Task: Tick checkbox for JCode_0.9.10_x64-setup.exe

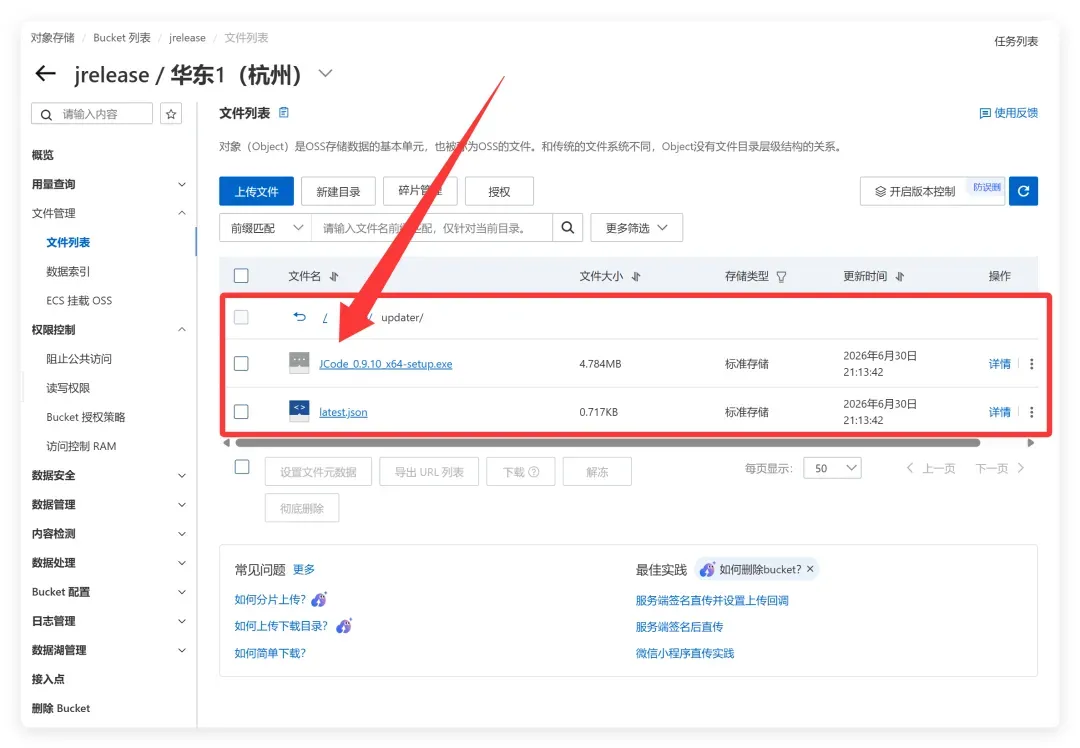Action: point(241,363)
